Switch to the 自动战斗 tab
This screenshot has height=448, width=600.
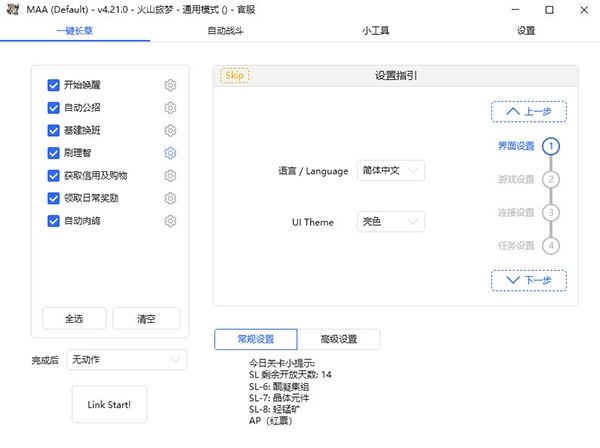click(x=225, y=31)
